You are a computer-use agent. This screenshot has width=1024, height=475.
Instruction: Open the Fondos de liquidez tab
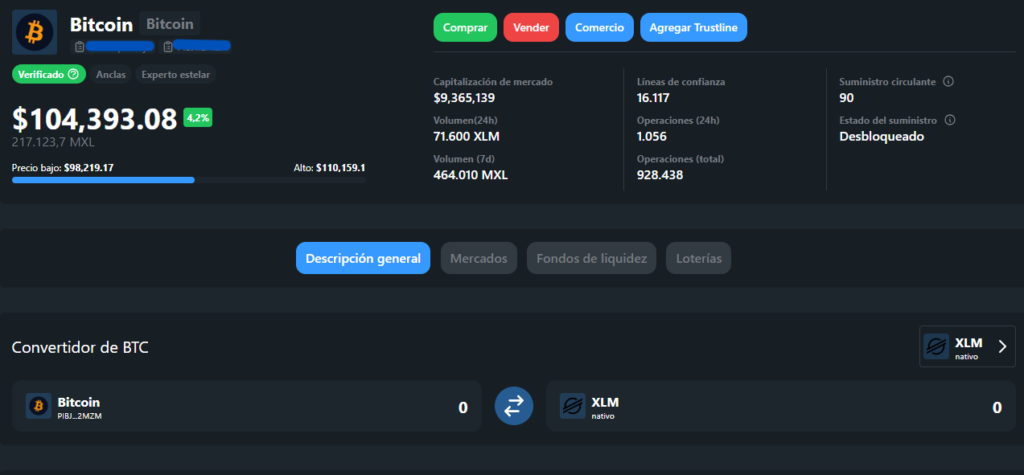point(592,258)
